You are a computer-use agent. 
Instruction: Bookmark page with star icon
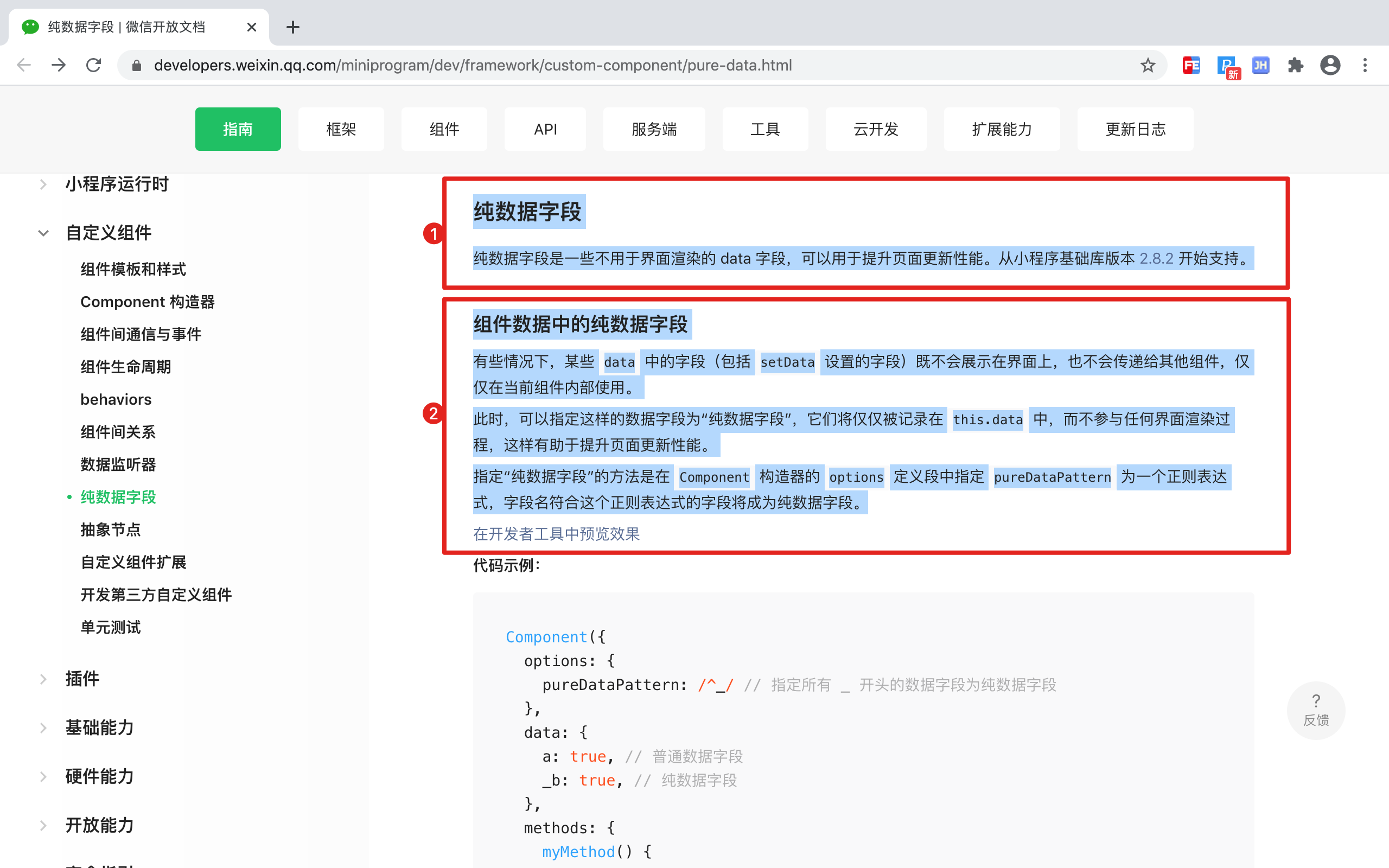pos(1148,66)
